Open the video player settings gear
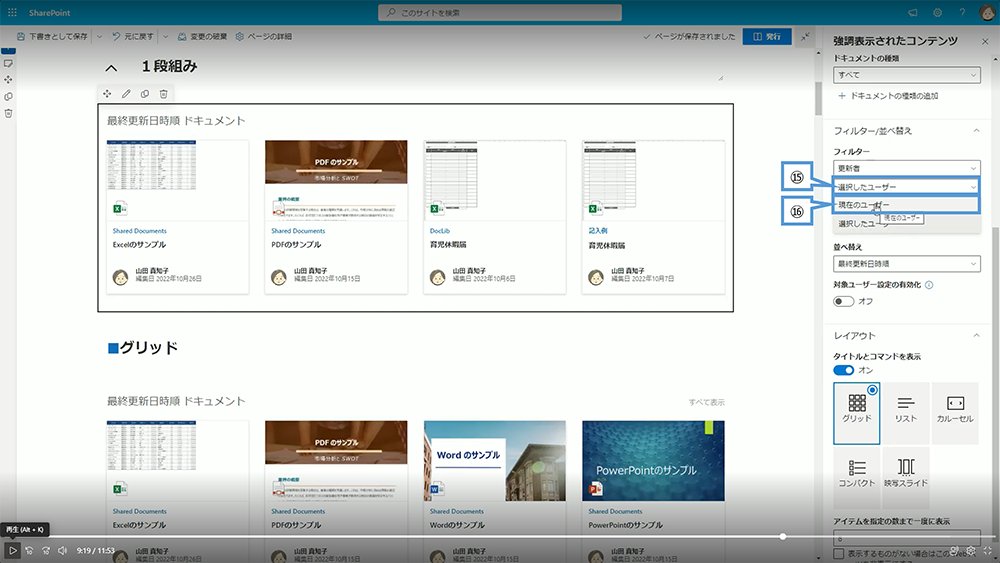Viewport: 1000px width, 563px height. [x=971, y=550]
